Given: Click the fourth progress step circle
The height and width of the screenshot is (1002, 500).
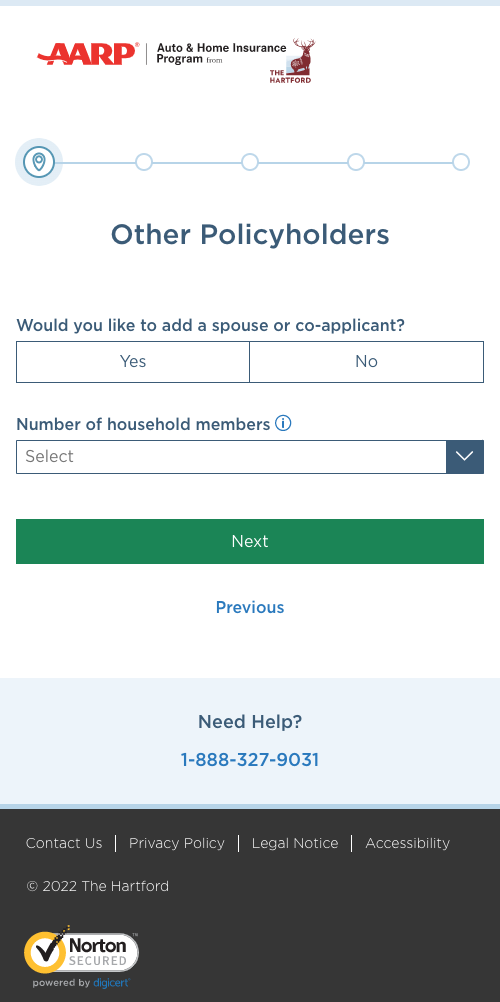Looking at the screenshot, I should (355, 162).
